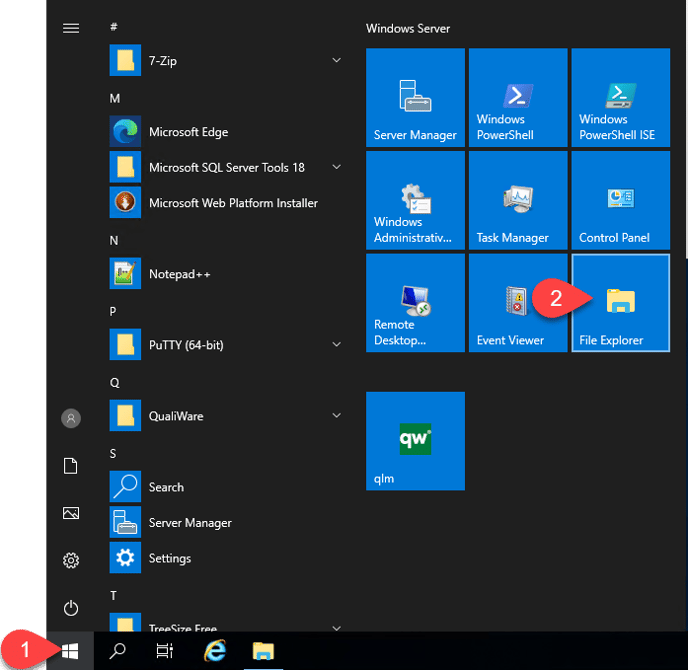688x670 pixels.
Task: Click the 'T' letter header
Action: coord(113,595)
